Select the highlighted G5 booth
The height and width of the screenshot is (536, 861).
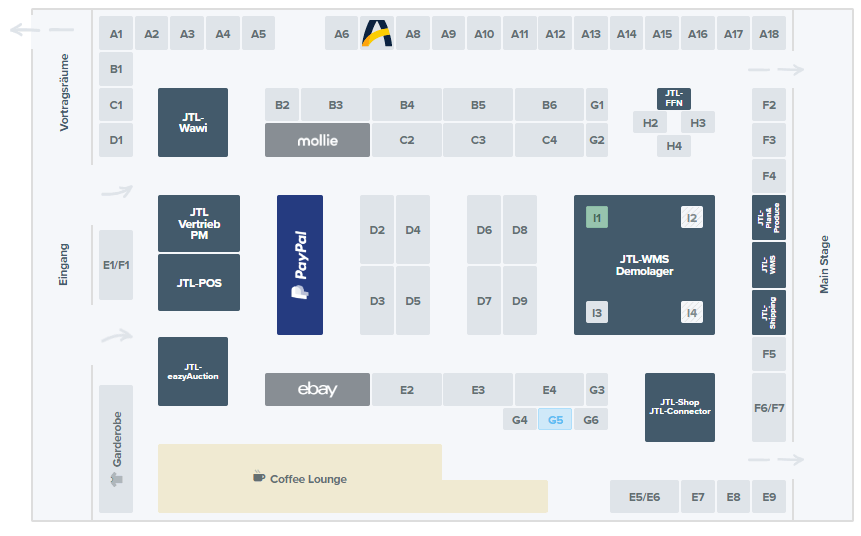click(x=555, y=420)
